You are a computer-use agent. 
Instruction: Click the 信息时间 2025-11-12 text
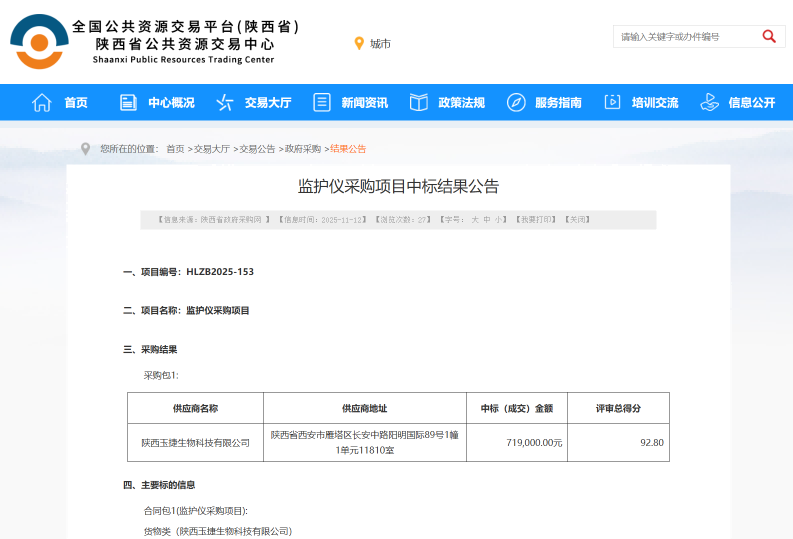322,219
